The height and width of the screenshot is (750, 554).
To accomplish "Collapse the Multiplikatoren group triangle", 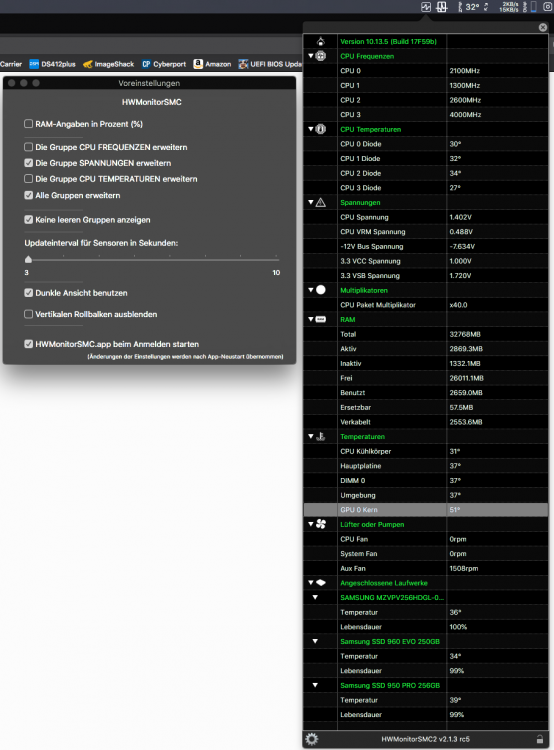I will 310,290.
